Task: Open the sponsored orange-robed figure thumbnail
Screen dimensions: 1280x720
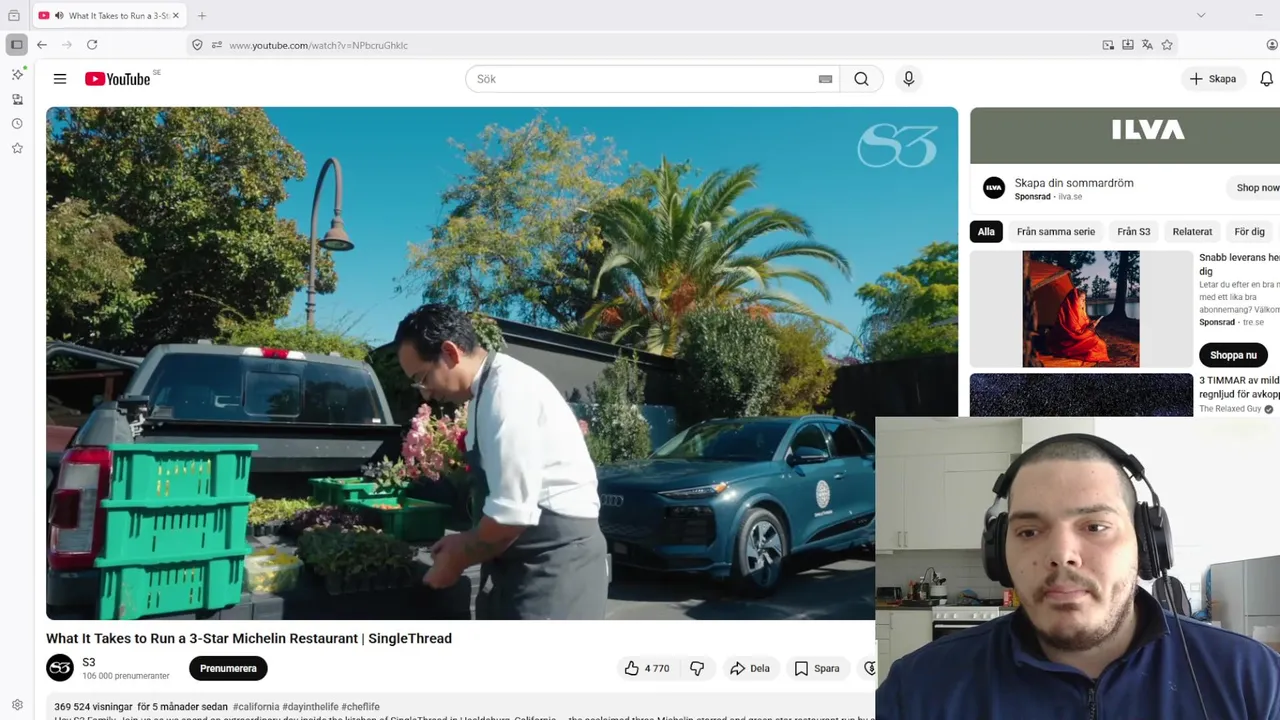Action: tap(1081, 309)
